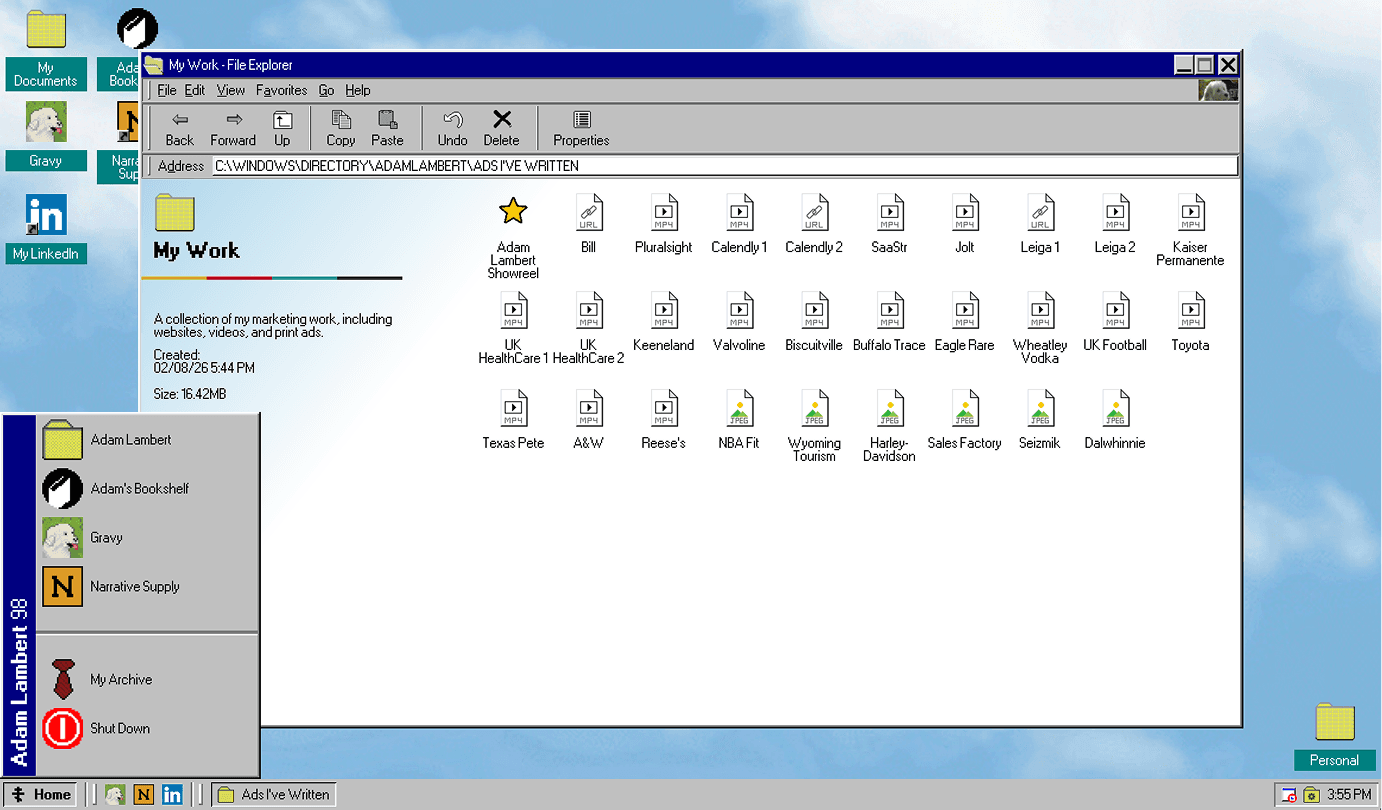Open the Personal desktop folder

(1334, 736)
